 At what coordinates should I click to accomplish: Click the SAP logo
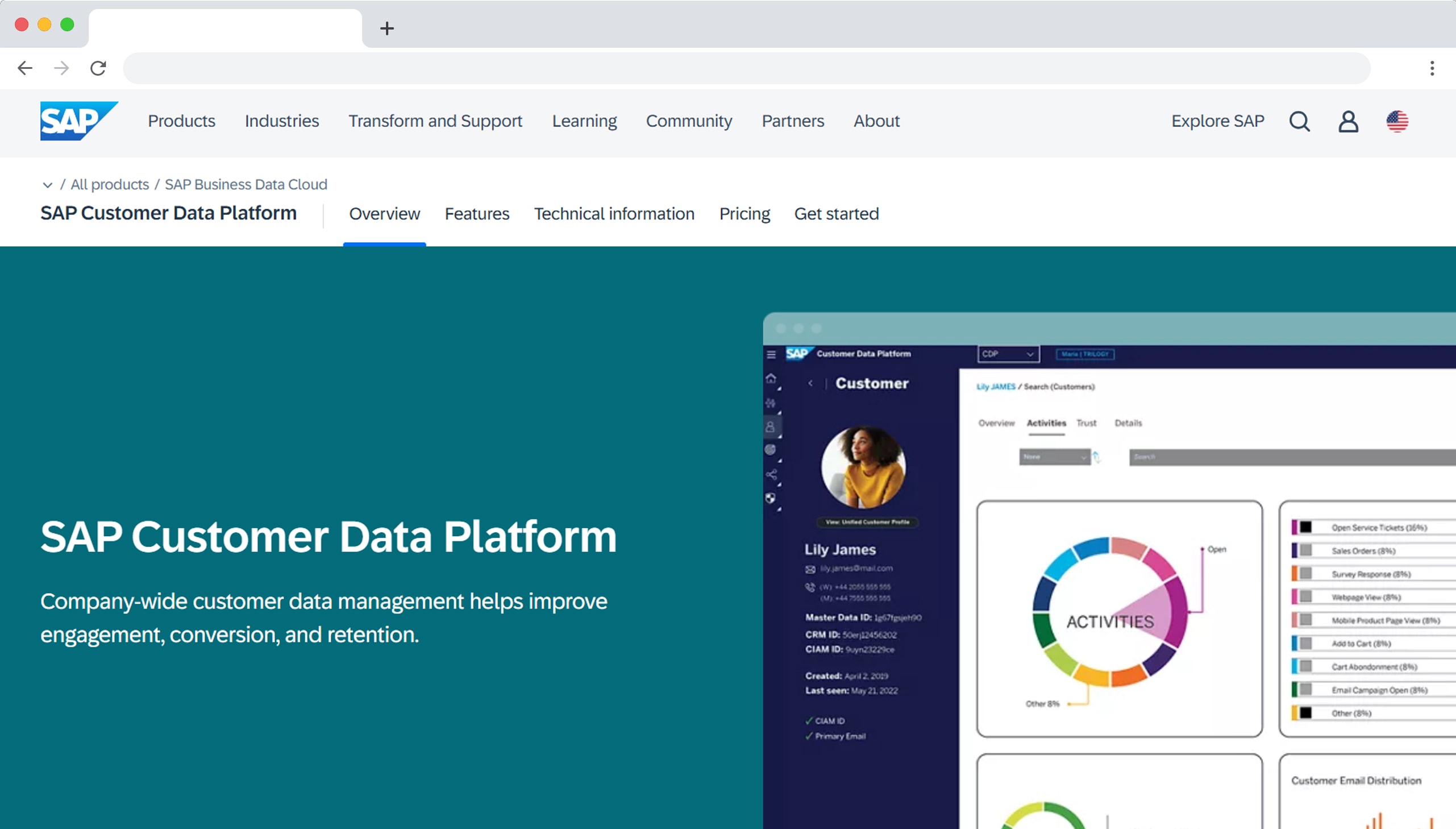[79, 121]
